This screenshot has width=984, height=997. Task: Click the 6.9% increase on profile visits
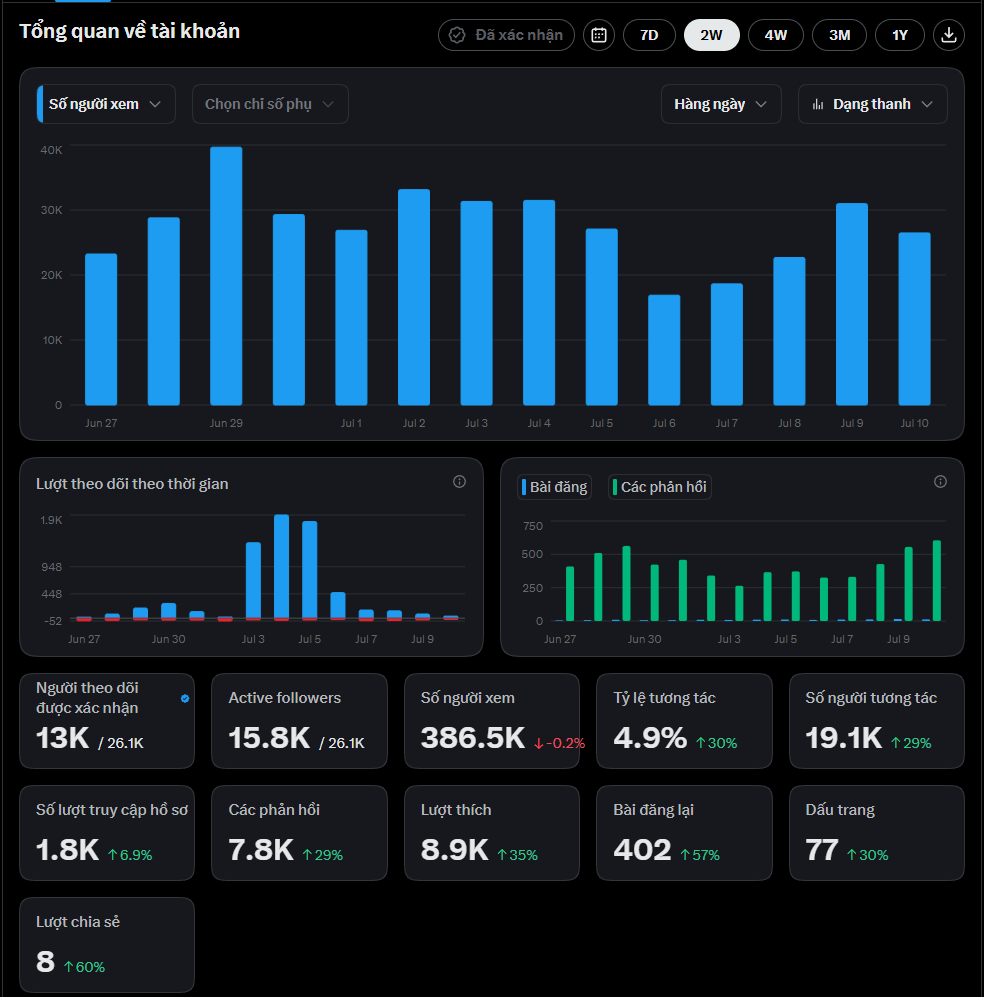pyautogui.click(x=130, y=855)
